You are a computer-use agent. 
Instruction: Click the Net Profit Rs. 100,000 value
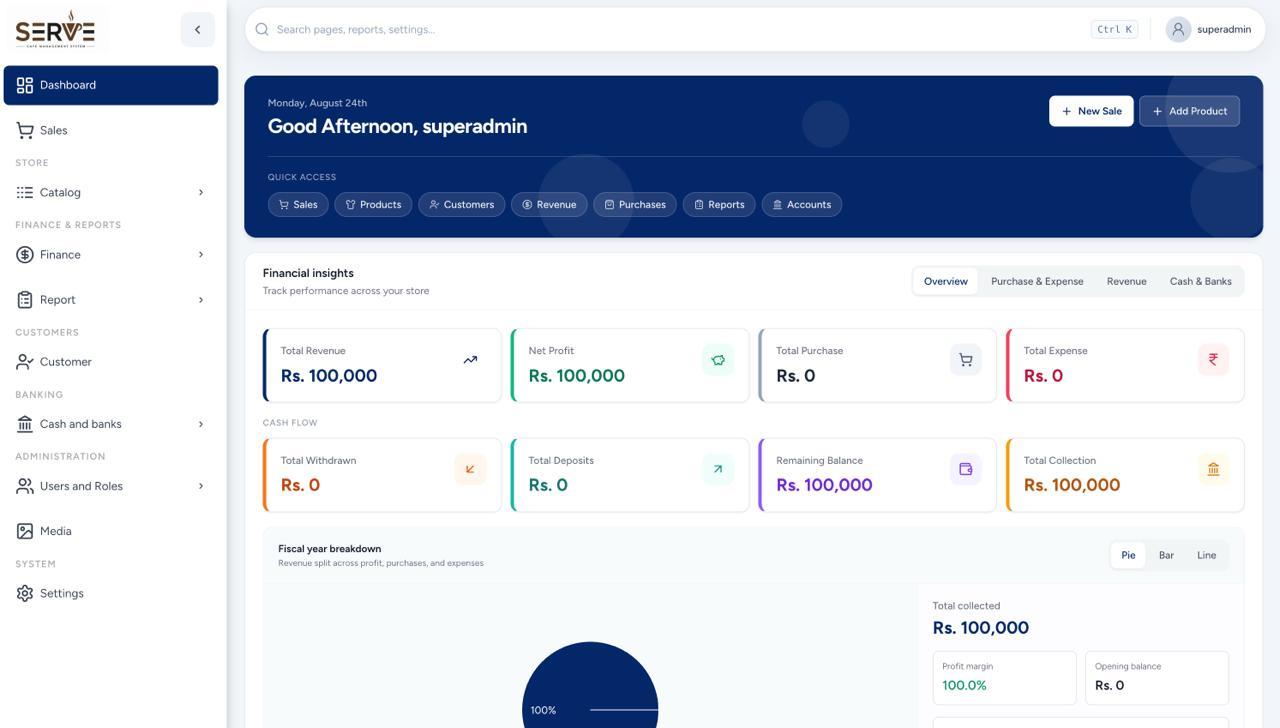coord(576,376)
